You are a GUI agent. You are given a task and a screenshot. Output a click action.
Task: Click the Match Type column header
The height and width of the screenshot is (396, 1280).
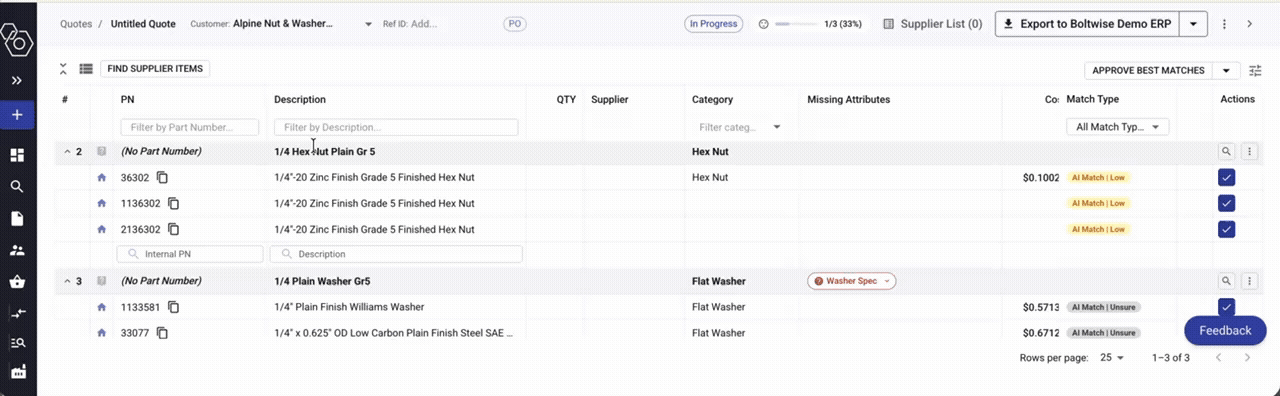pyautogui.click(x=1092, y=99)
